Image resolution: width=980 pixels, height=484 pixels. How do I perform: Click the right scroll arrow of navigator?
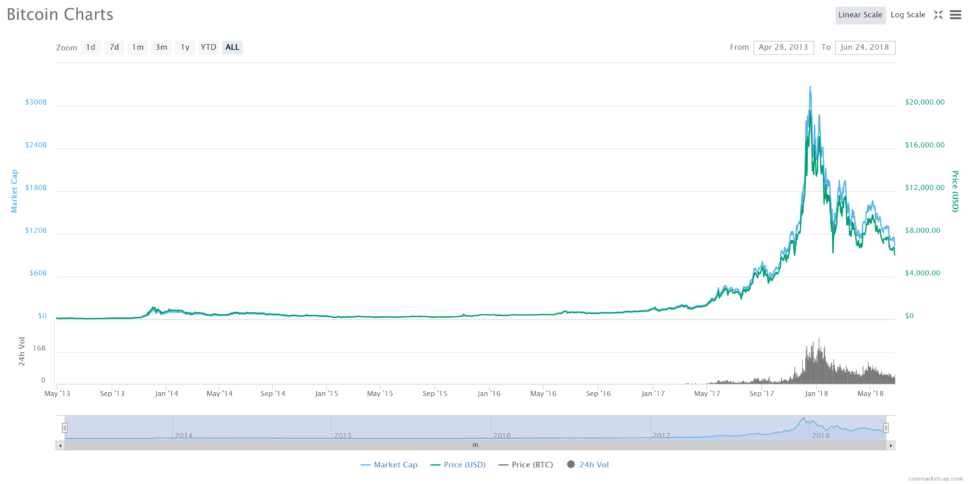(891, 445)
